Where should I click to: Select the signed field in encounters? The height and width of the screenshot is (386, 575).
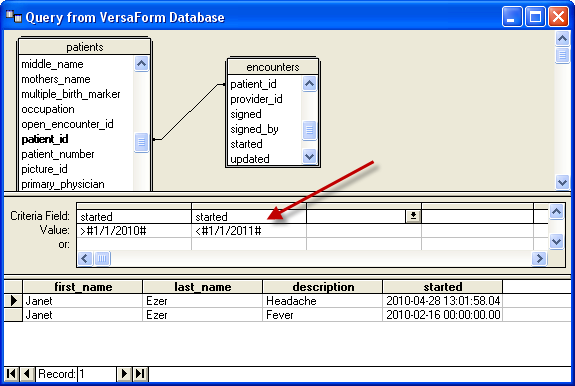click(246, 114)
